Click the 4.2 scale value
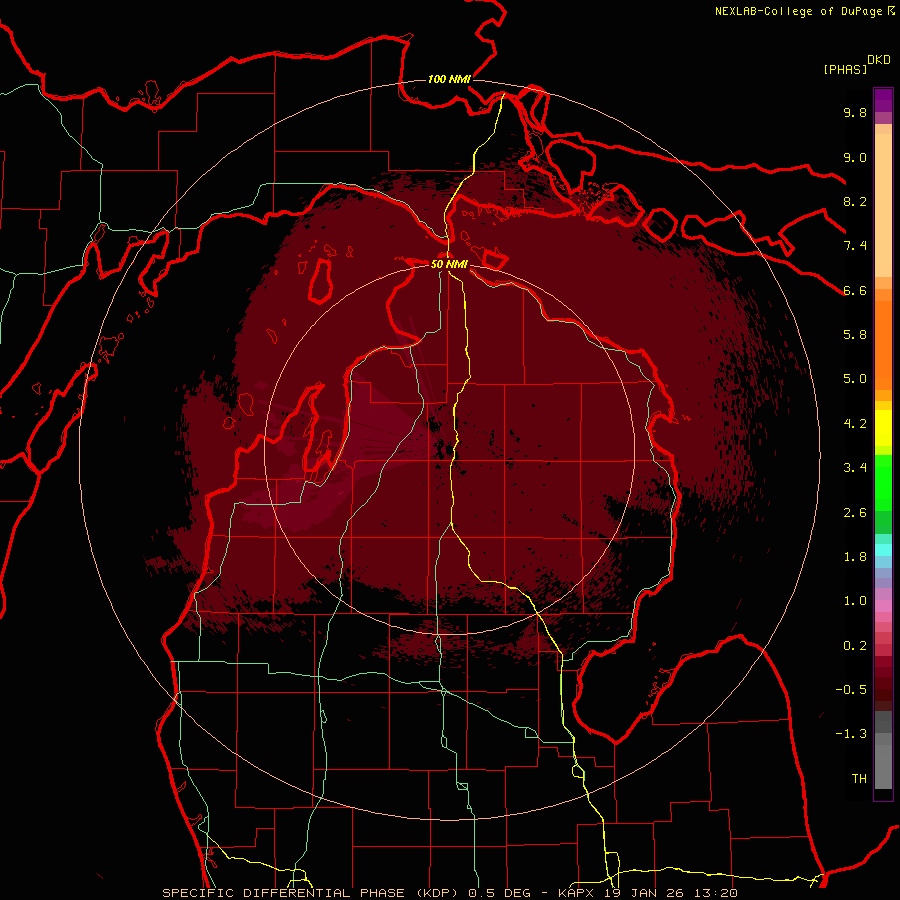 pos(855,424)
